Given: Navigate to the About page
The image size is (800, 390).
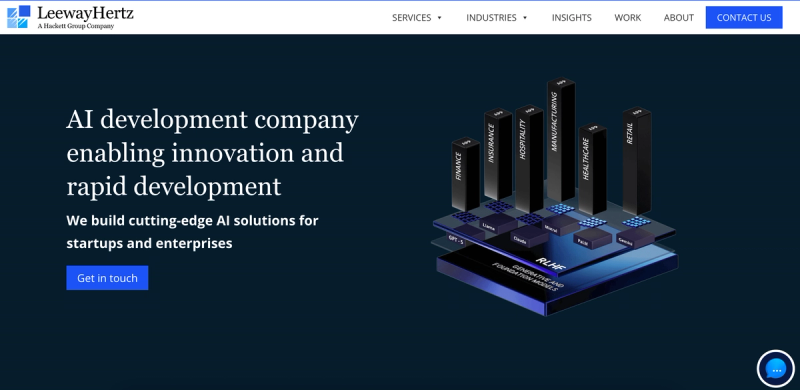Looking at the screenshot, I should [679, 18].
